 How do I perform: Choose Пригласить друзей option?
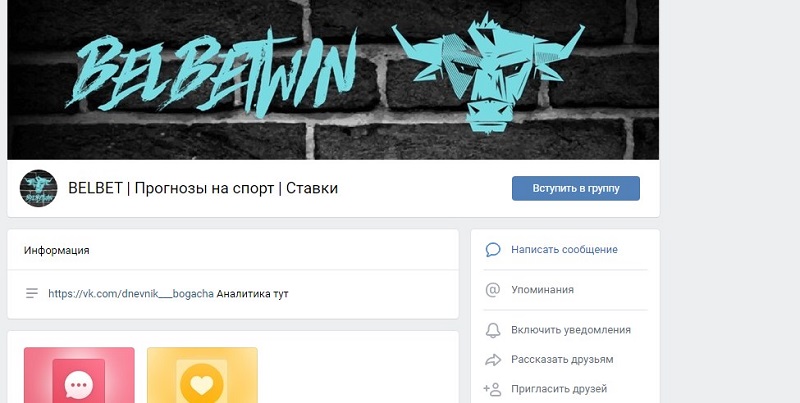pyautogui.click(x=559, y=389)
